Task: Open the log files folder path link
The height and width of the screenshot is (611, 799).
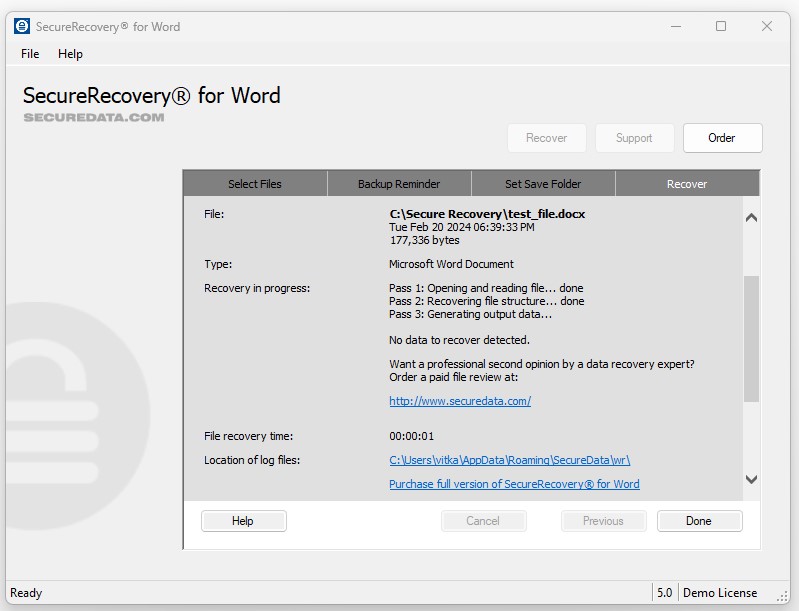Action: click(x=509, y=460)
